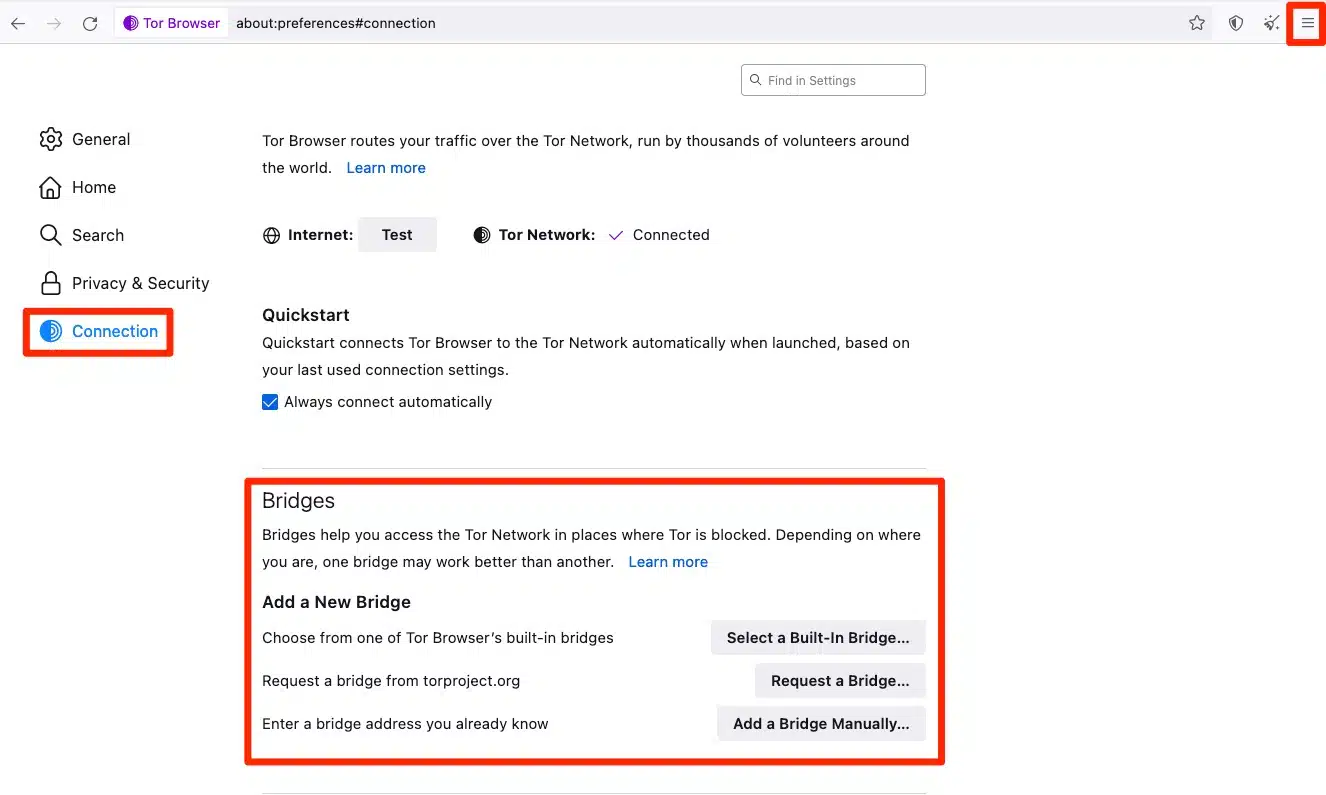Image resolution: width=1326 pixels, height=795 pixels.
Task: Focus the Find in Settings field
Action: (x=833, y=80)
